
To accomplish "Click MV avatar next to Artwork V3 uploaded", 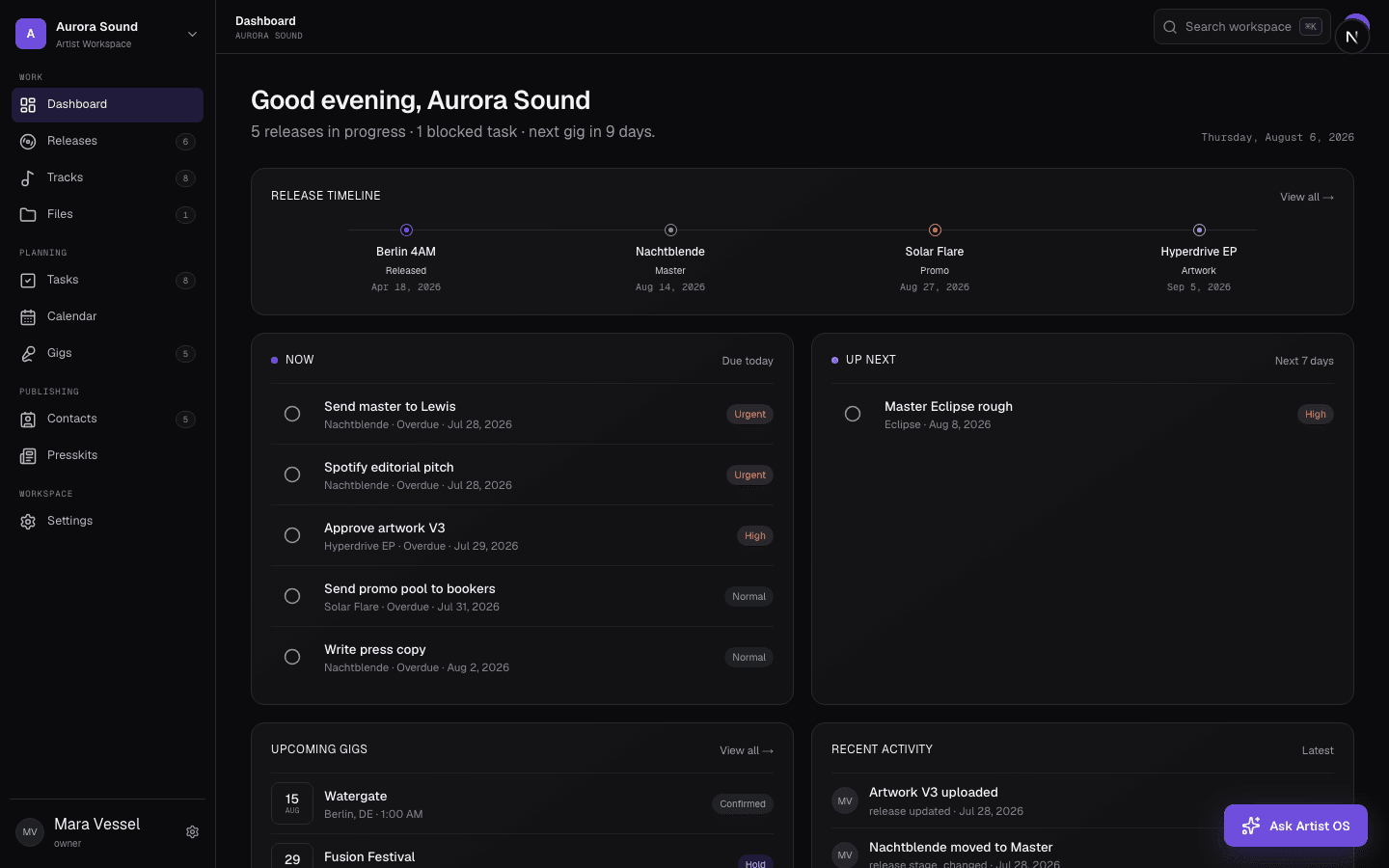I will [845, 800].
